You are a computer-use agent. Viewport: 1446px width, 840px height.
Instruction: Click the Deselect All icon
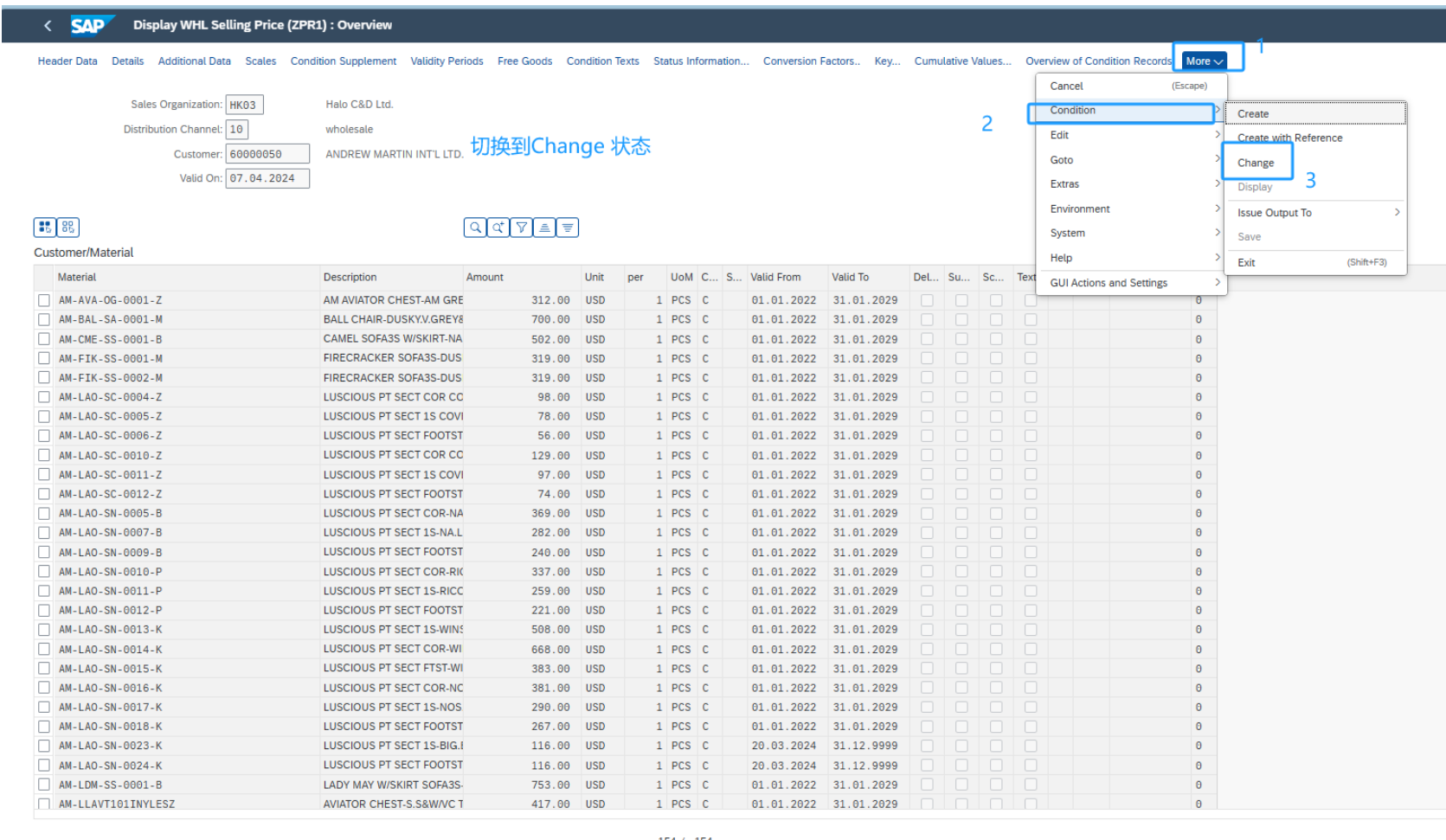[67, 228]
